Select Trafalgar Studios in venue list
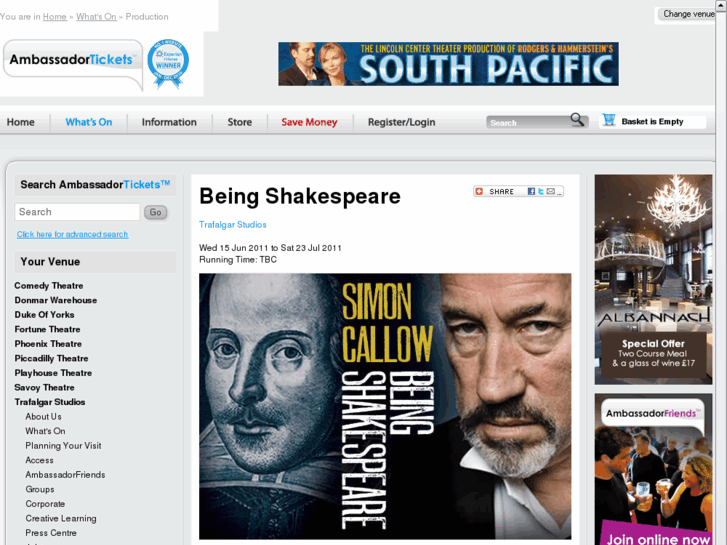727x545 pixels. pos(50,402)
